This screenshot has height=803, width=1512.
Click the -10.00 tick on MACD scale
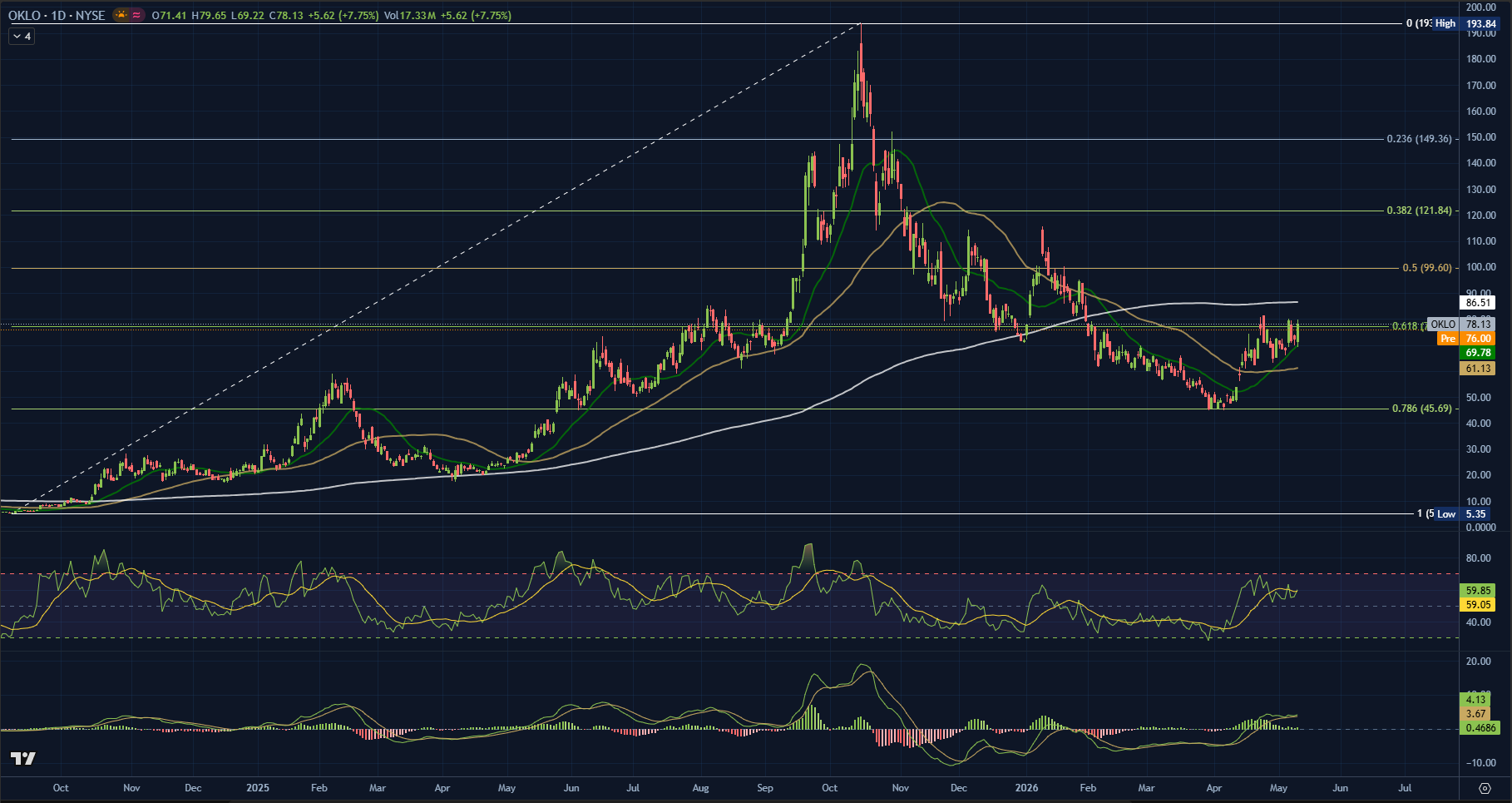(1480, 763)
